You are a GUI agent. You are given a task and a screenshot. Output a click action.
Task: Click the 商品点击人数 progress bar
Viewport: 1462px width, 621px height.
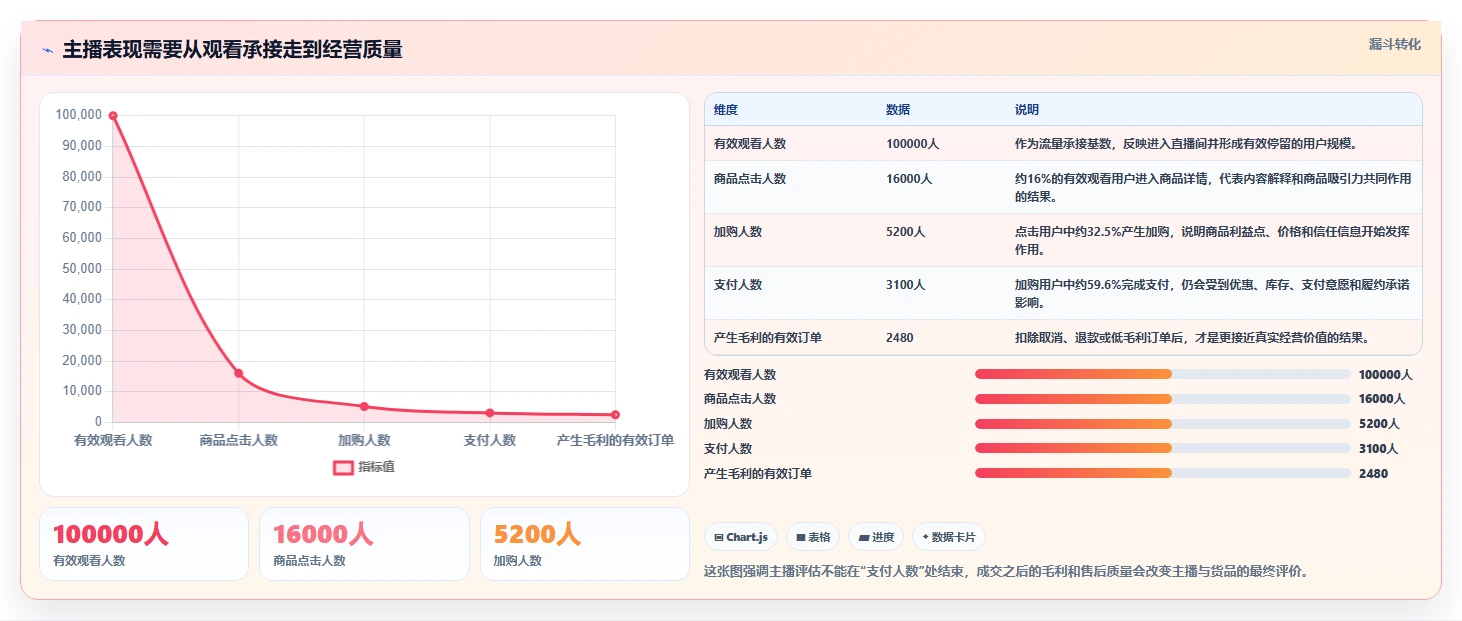tap(1163, 399)
